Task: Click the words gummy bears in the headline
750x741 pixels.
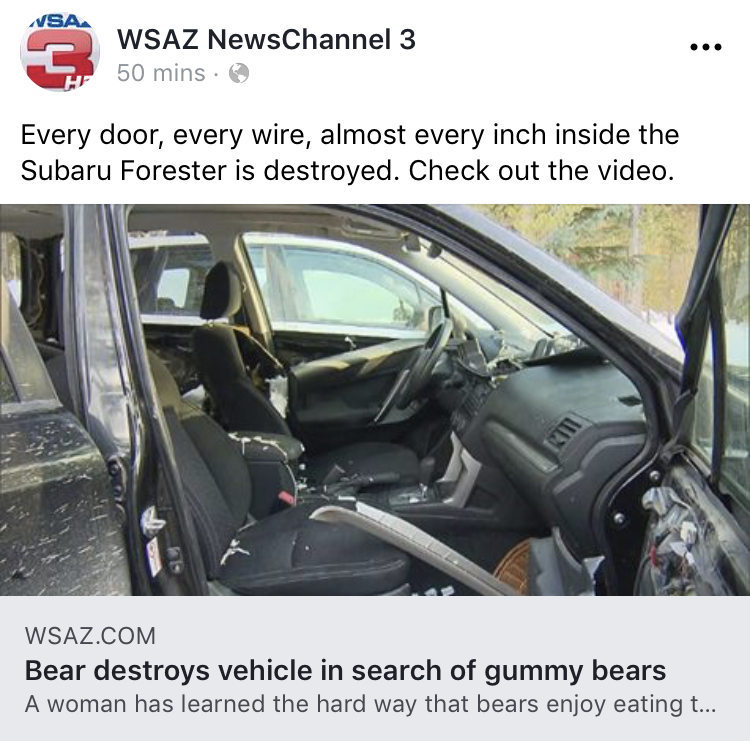Action: tap(575, 671)
